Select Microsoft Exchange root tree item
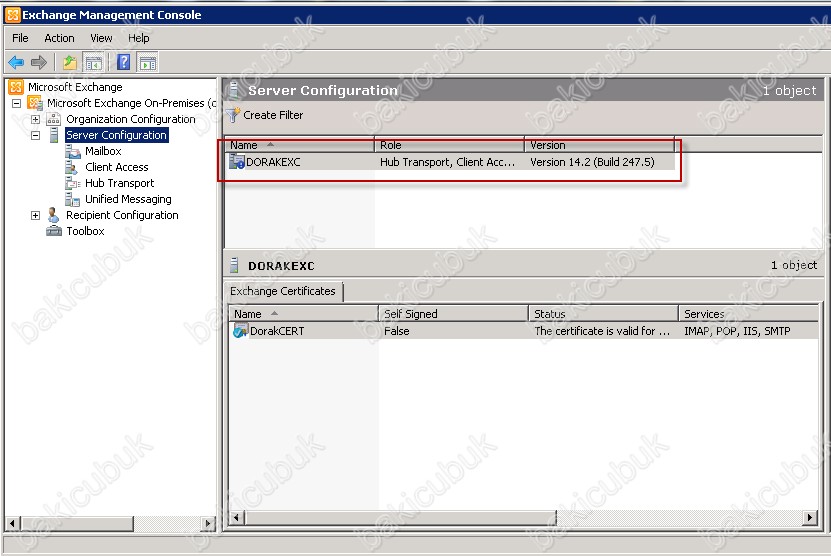Image resolution: width=831 pixels, height=556 pixels. click(75, 87)
